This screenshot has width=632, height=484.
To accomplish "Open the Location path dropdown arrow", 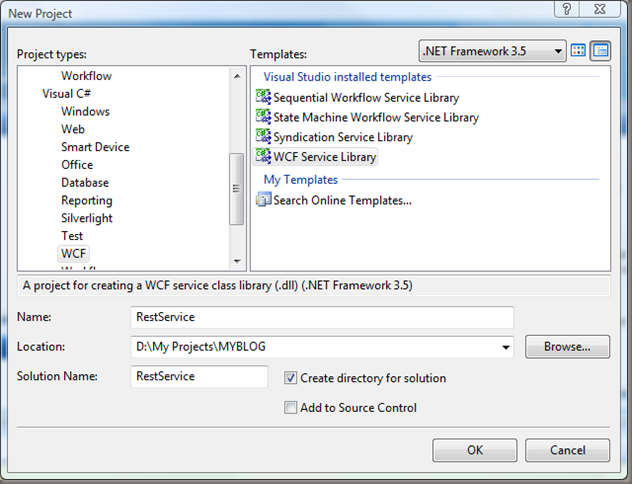I will click(x=505, y=347).
